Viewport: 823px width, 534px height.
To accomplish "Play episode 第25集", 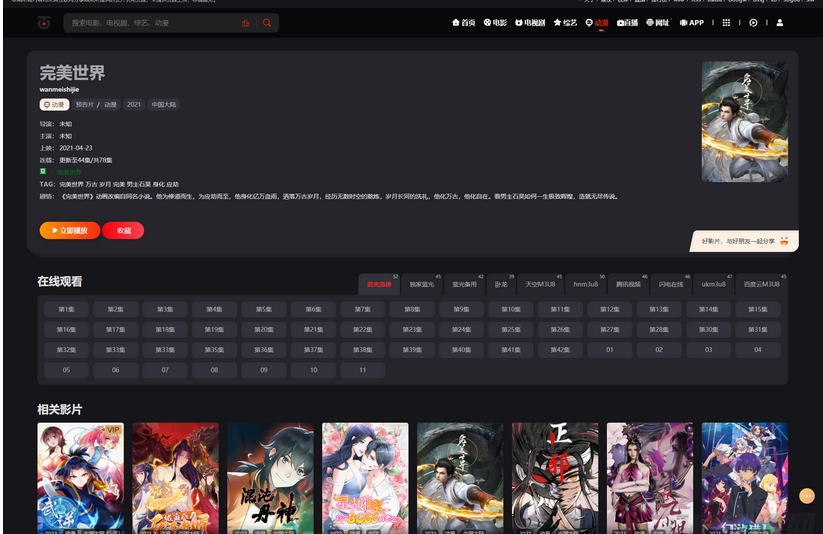I will click(x=511, y=330).
